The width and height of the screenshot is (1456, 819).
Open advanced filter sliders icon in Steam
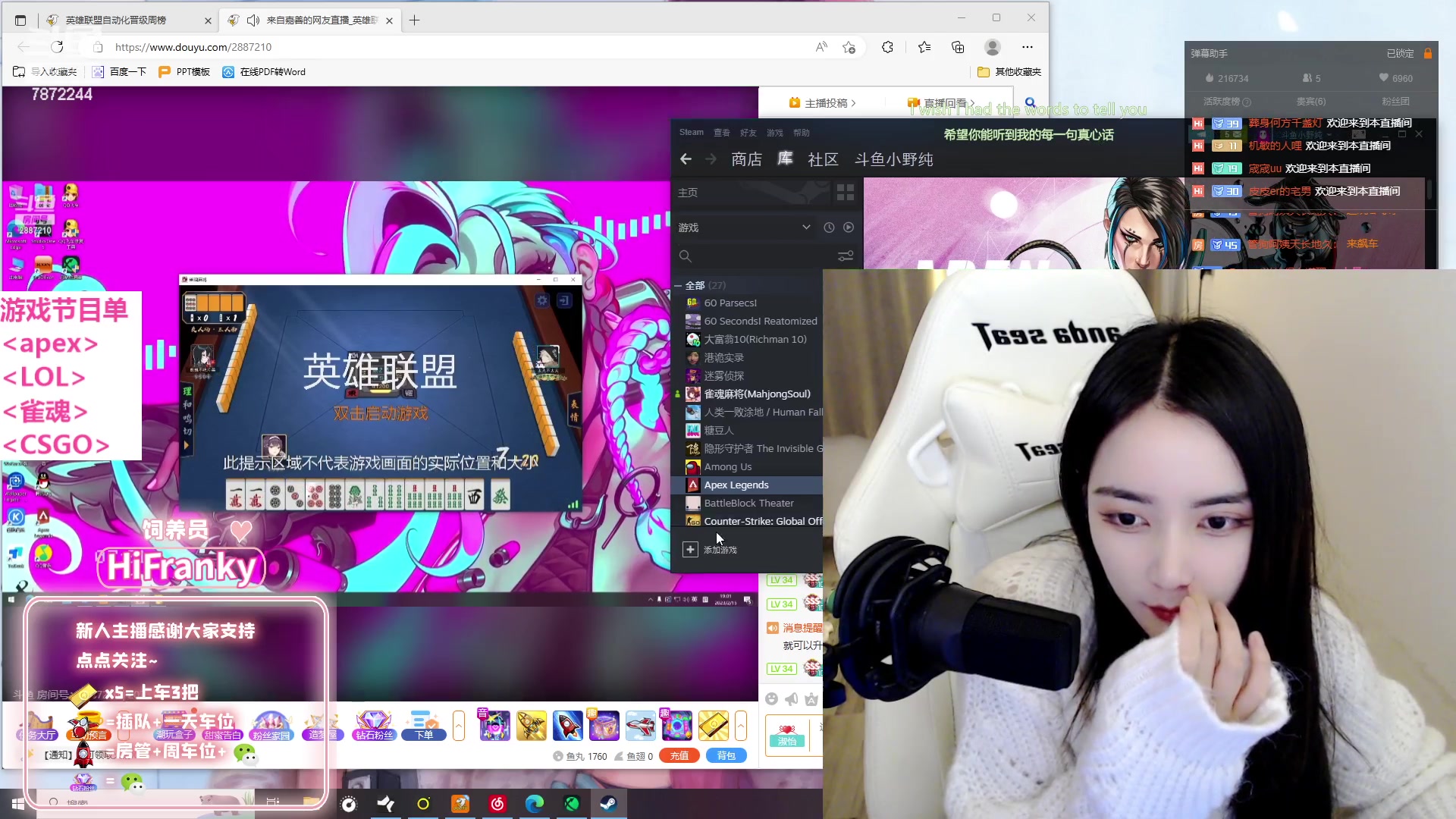click(x=845, y=256)
